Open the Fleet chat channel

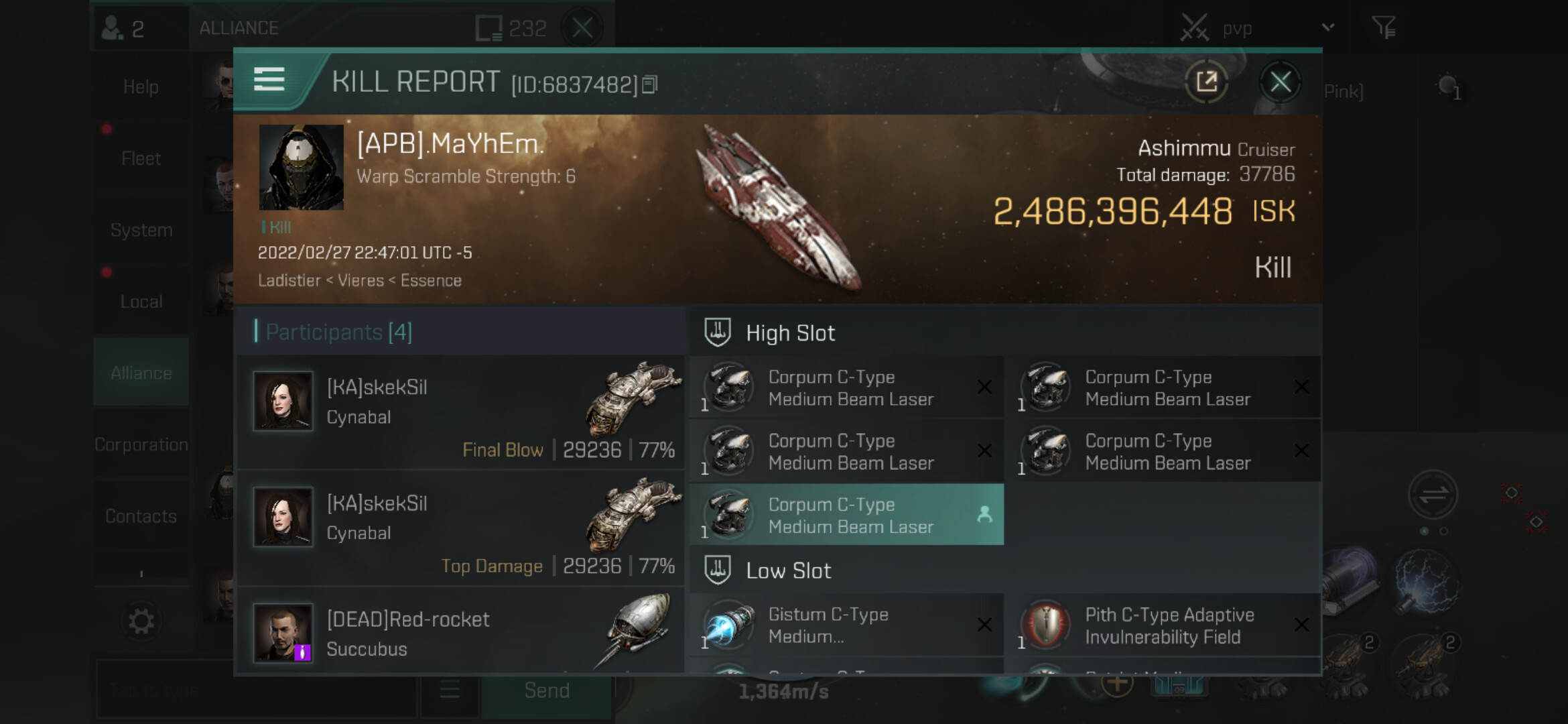point(141,159)
